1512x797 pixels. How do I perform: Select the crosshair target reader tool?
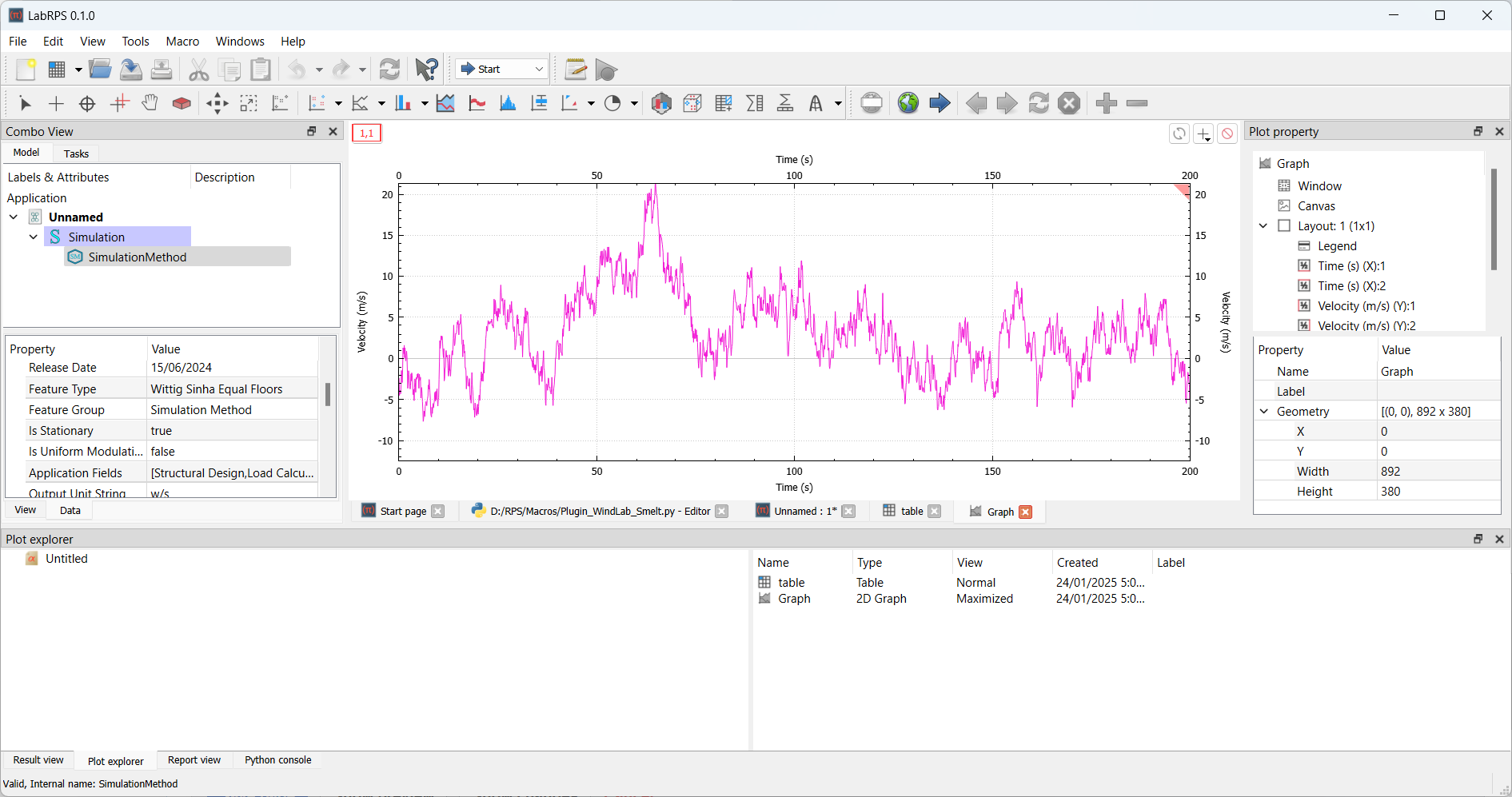pos(87,103)
